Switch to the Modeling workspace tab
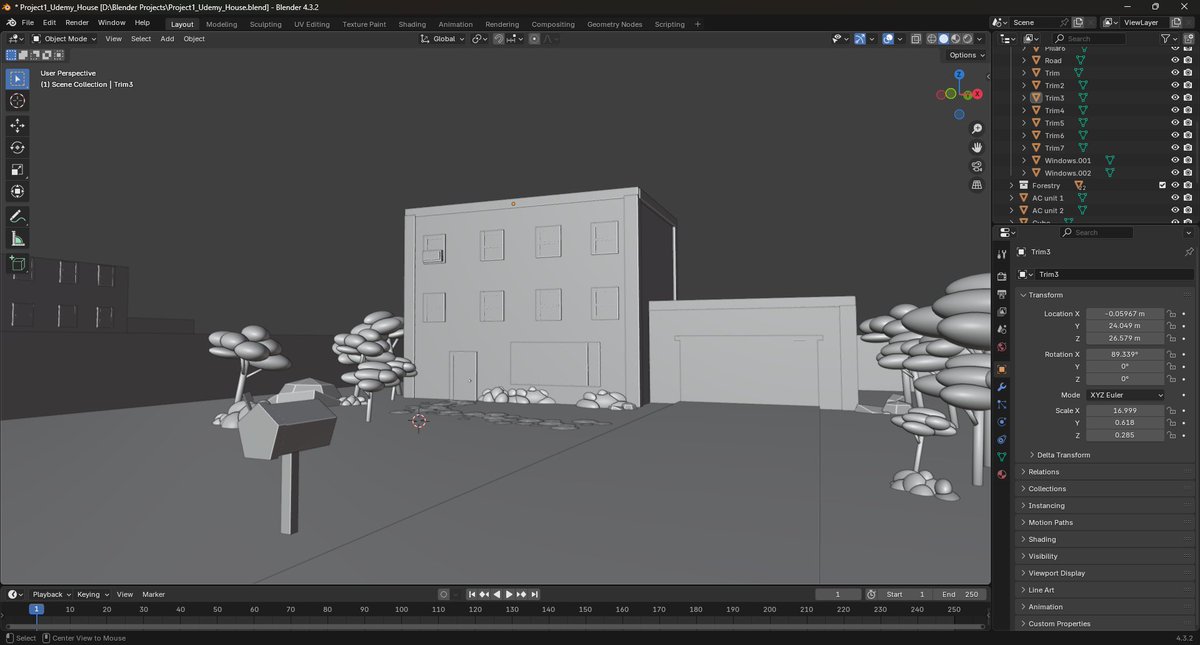The image size is (1200, 645). tap(222, 24)
